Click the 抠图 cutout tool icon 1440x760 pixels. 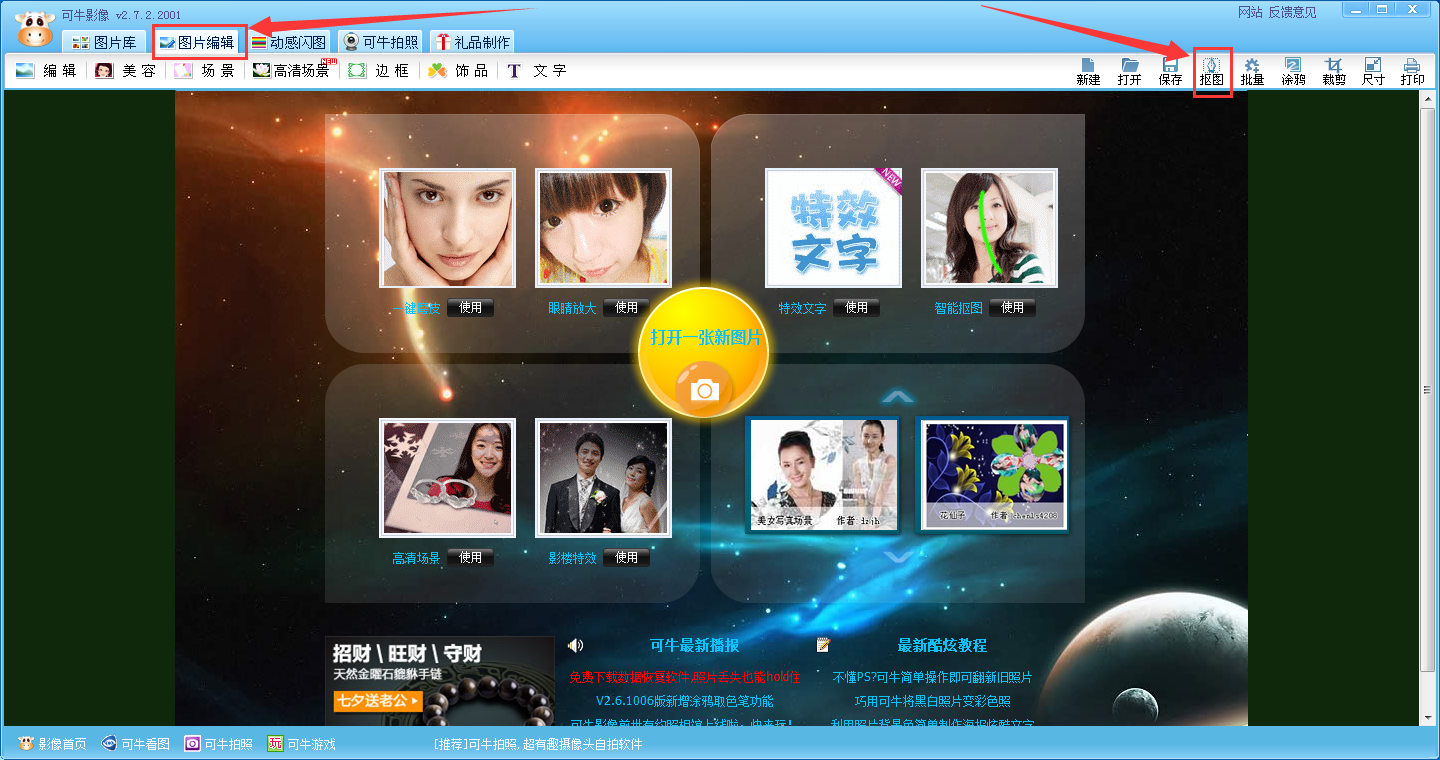pos(1211,71)
